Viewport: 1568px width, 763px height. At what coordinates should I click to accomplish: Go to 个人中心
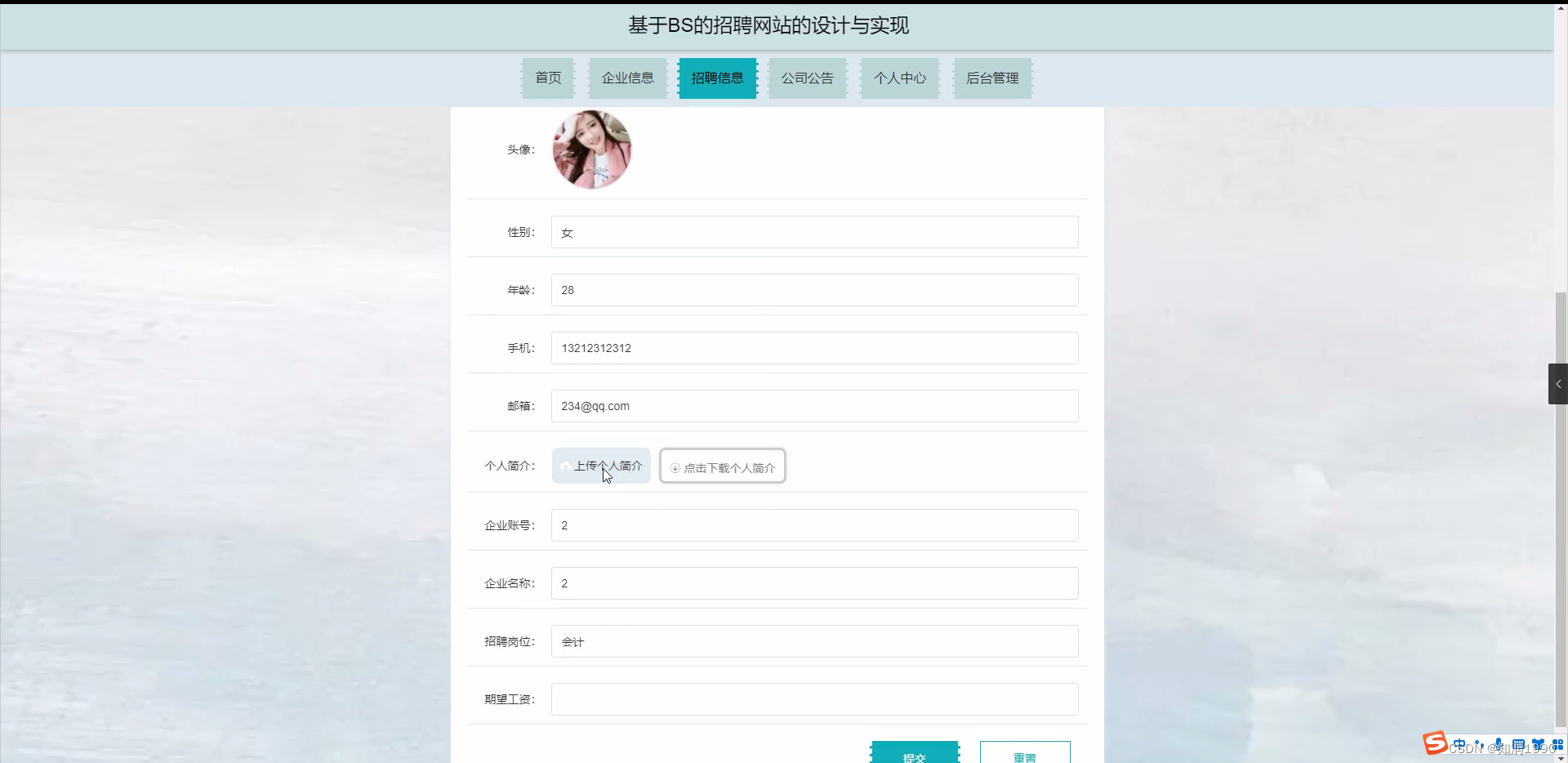(x=899, y=78)
